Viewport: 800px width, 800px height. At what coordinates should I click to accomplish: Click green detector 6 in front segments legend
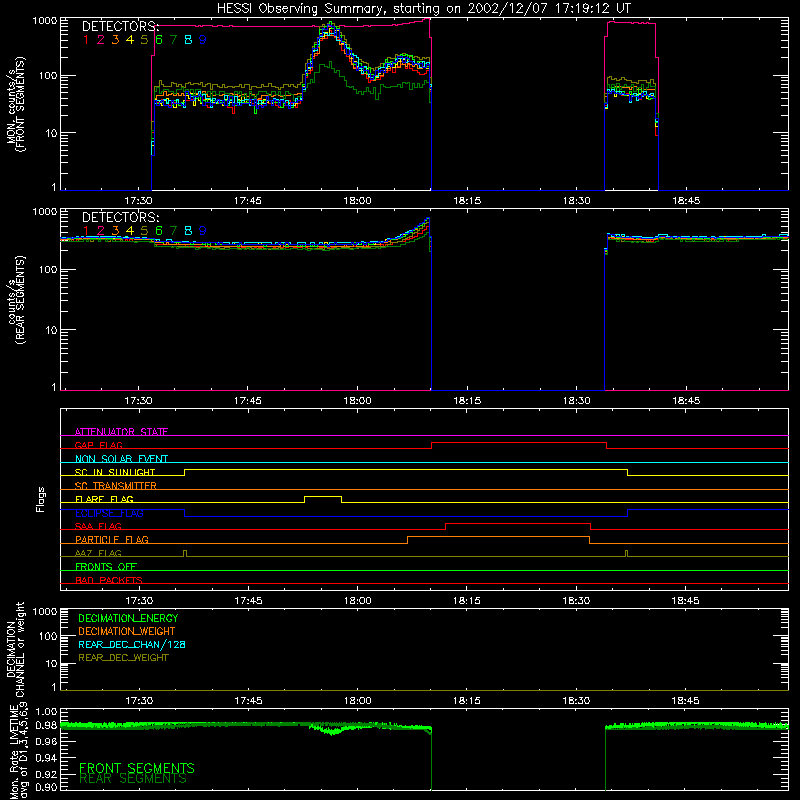[x=159, y=40]
